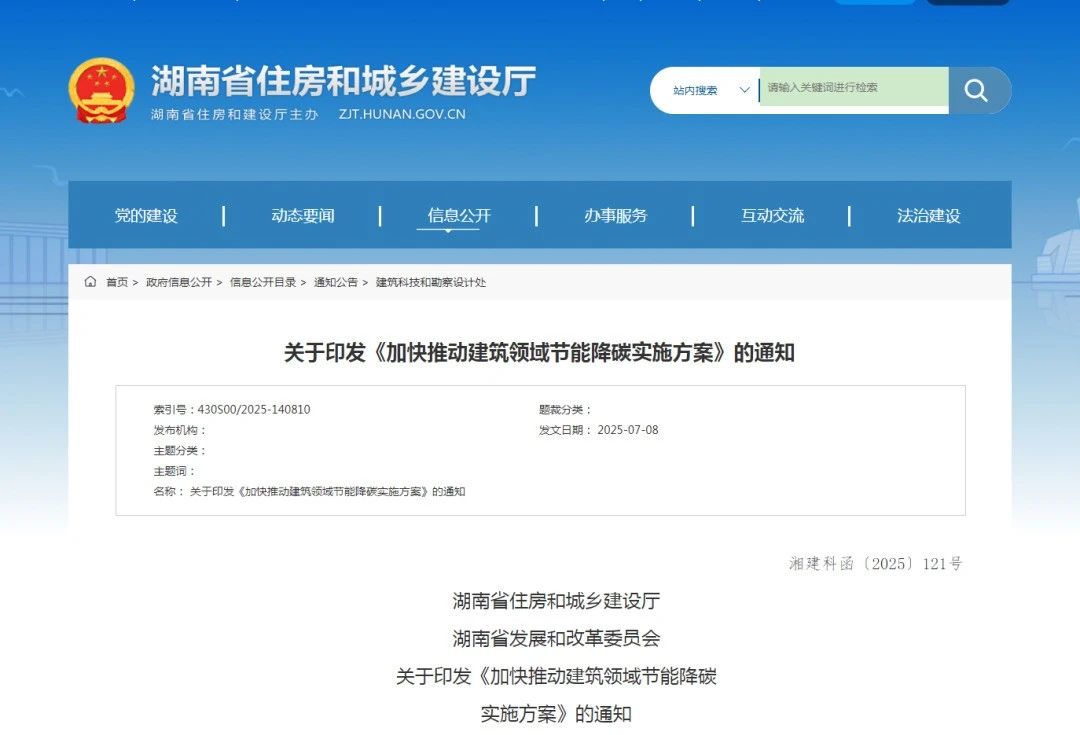The width and height of the screenshot is (1080, 735).
Task: Open the 法治建设 navigation menu
Action: click(x=928, y=215)
